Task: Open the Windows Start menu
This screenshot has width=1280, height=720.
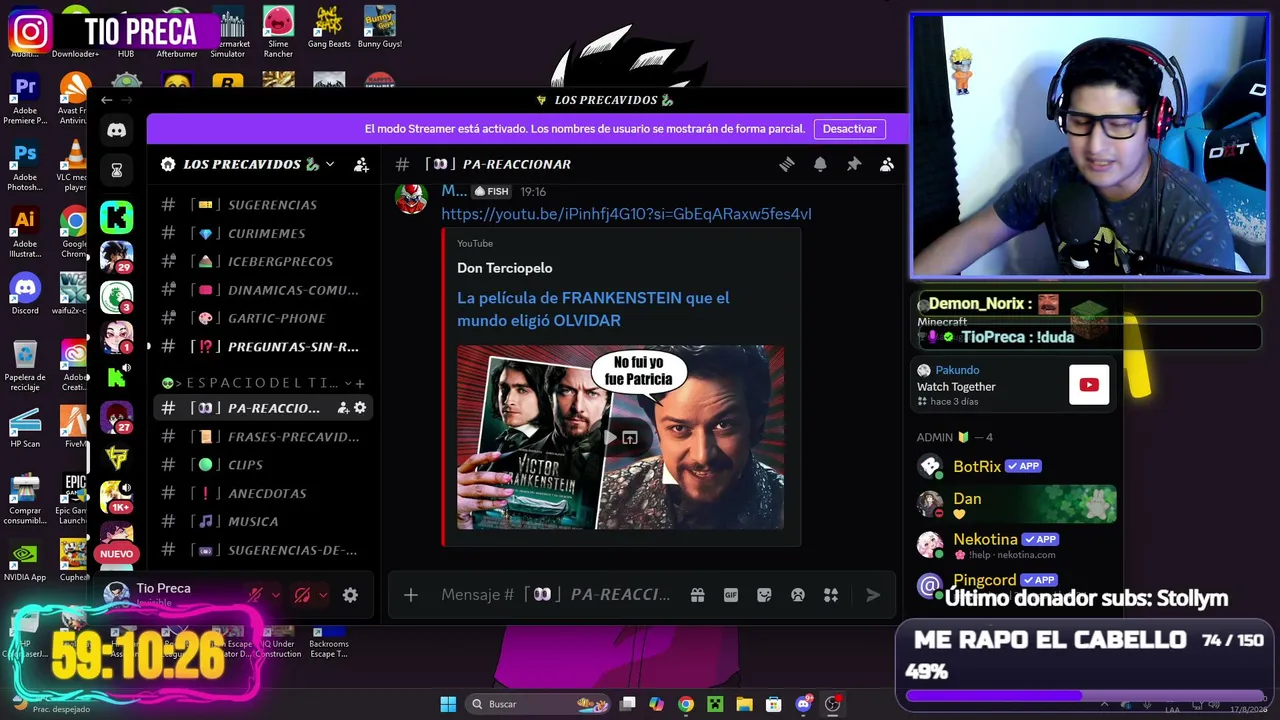Action: [448, 704]
